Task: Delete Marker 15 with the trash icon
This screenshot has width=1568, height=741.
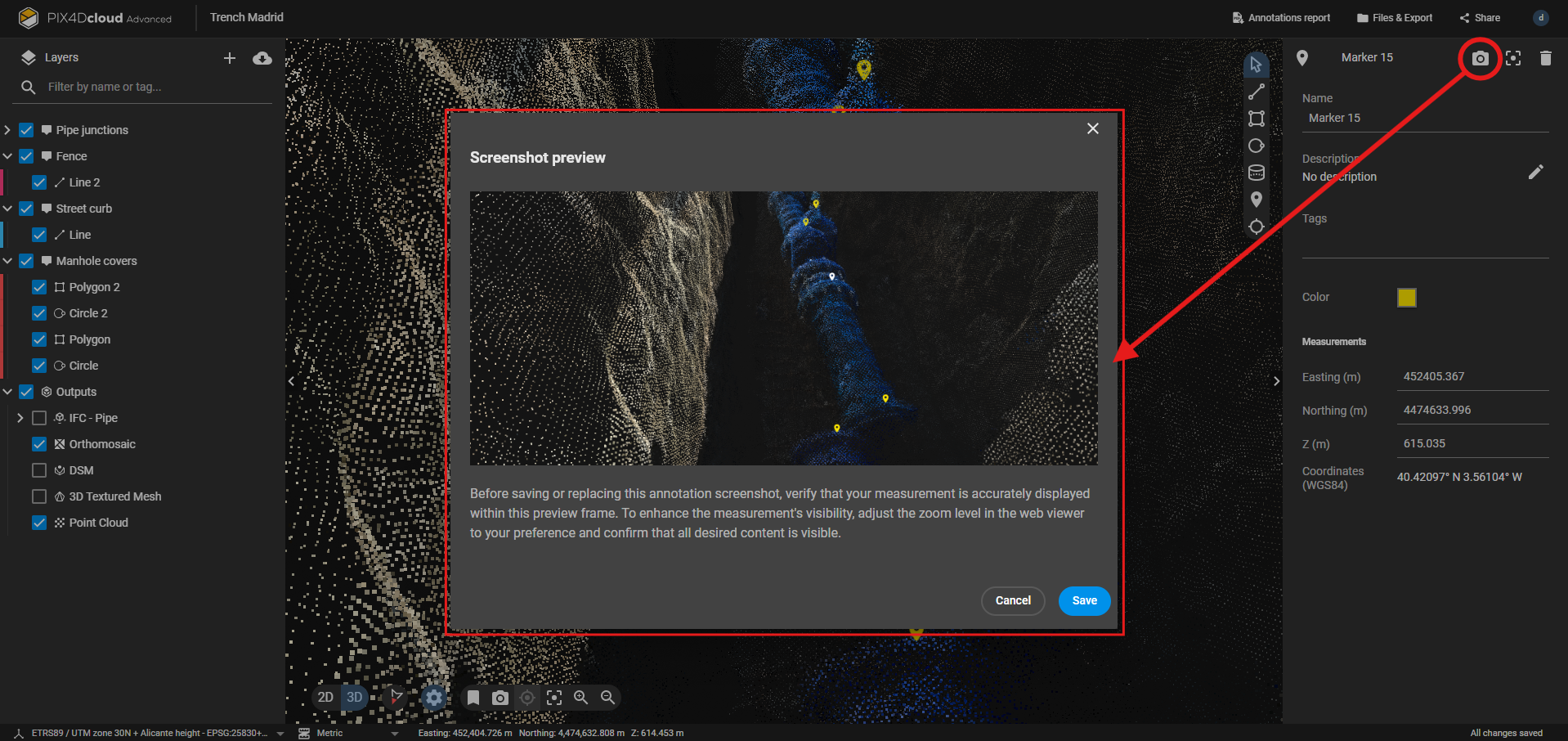Action: pos(1545,57)
